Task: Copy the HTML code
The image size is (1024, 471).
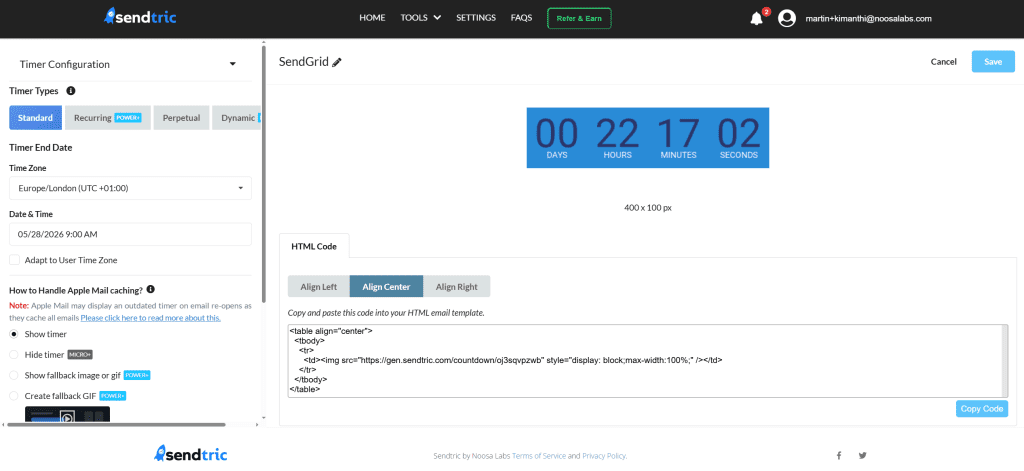Action: point(982,408)
